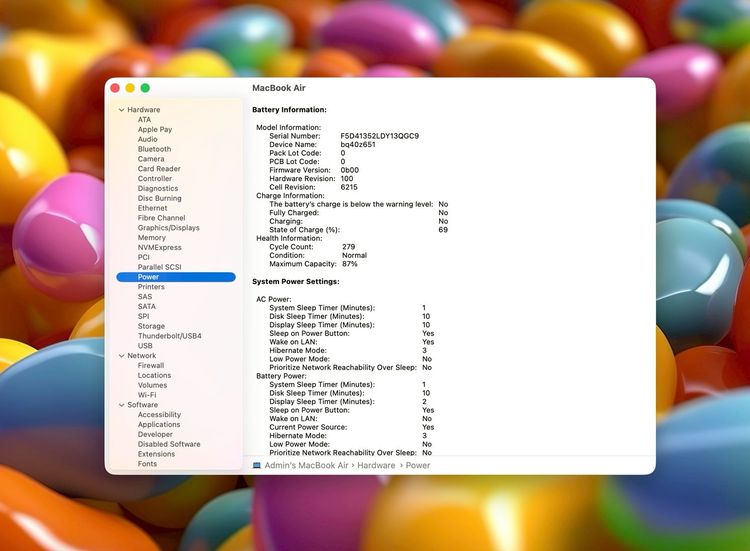750x551 pixels.
Task: Click Hardware in the path bar
Action: click(376, 465)
